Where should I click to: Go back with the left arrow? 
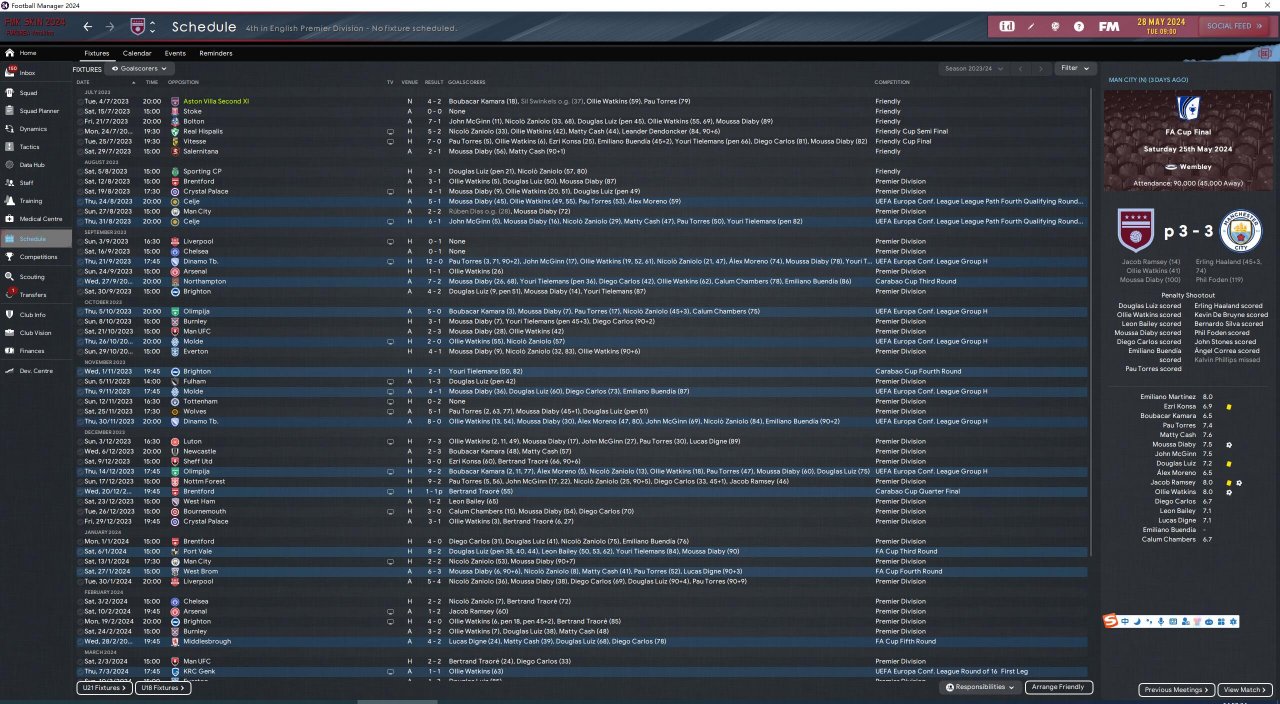pos(88,27)
